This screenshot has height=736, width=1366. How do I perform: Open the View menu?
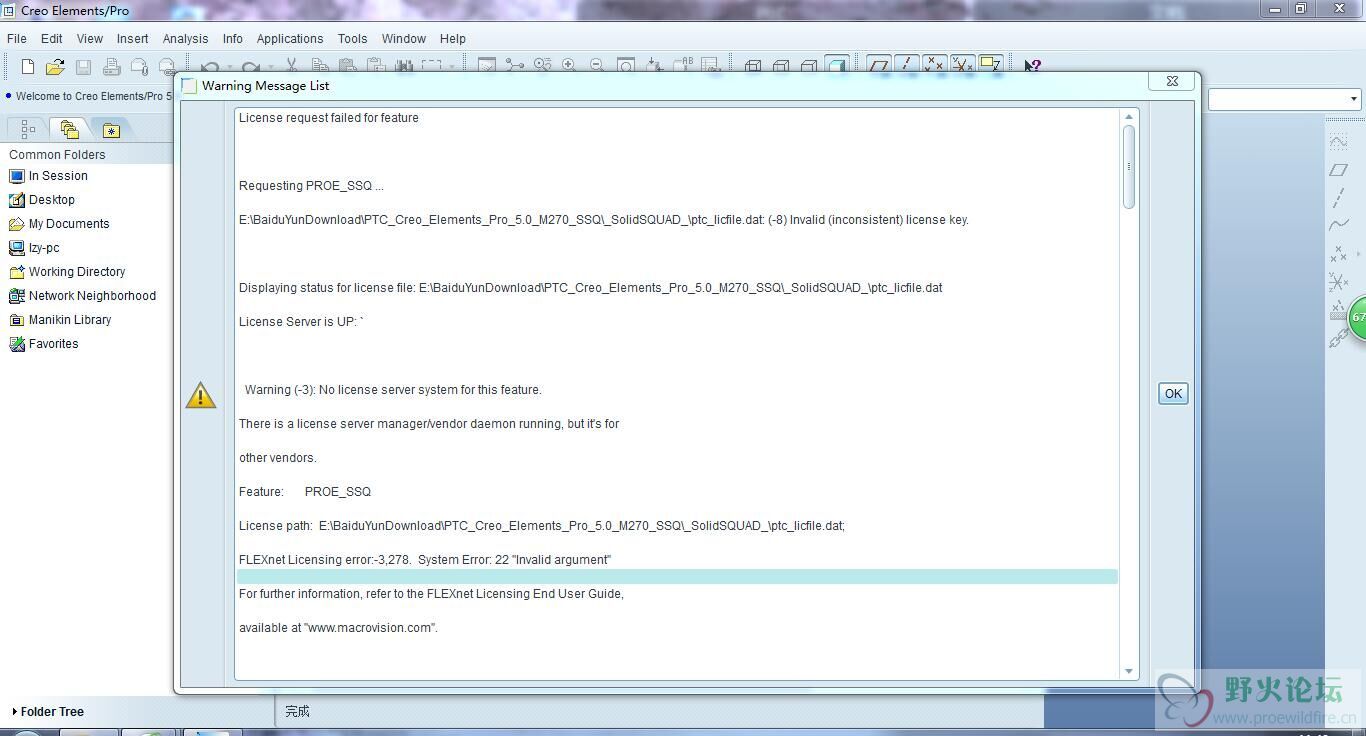(x=90, y=39)
